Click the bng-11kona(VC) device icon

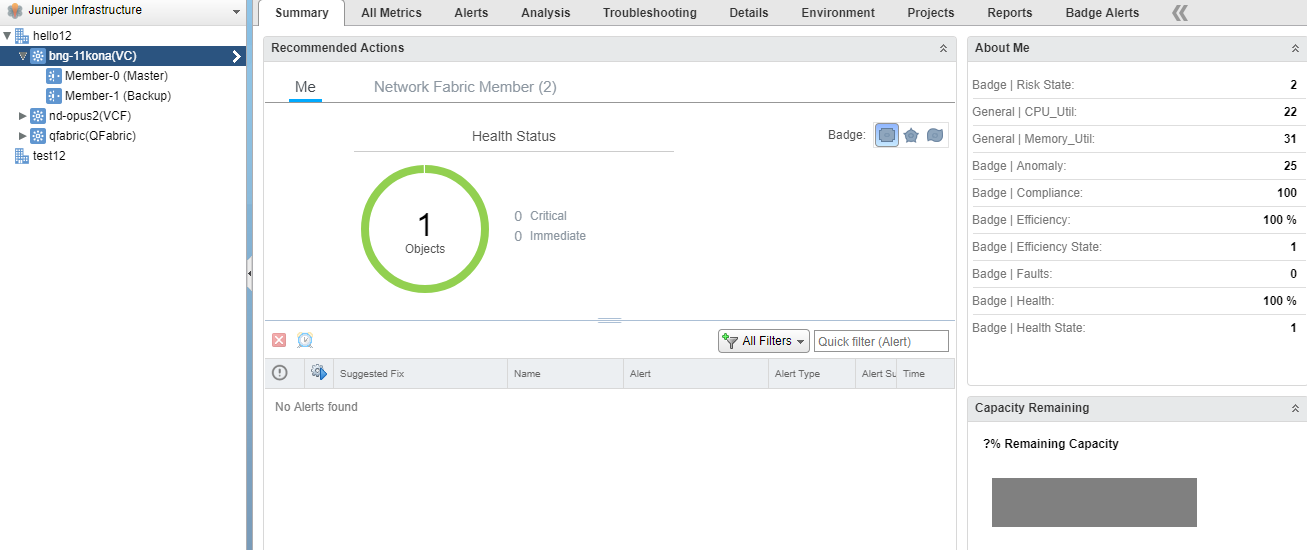coord(38,56)
